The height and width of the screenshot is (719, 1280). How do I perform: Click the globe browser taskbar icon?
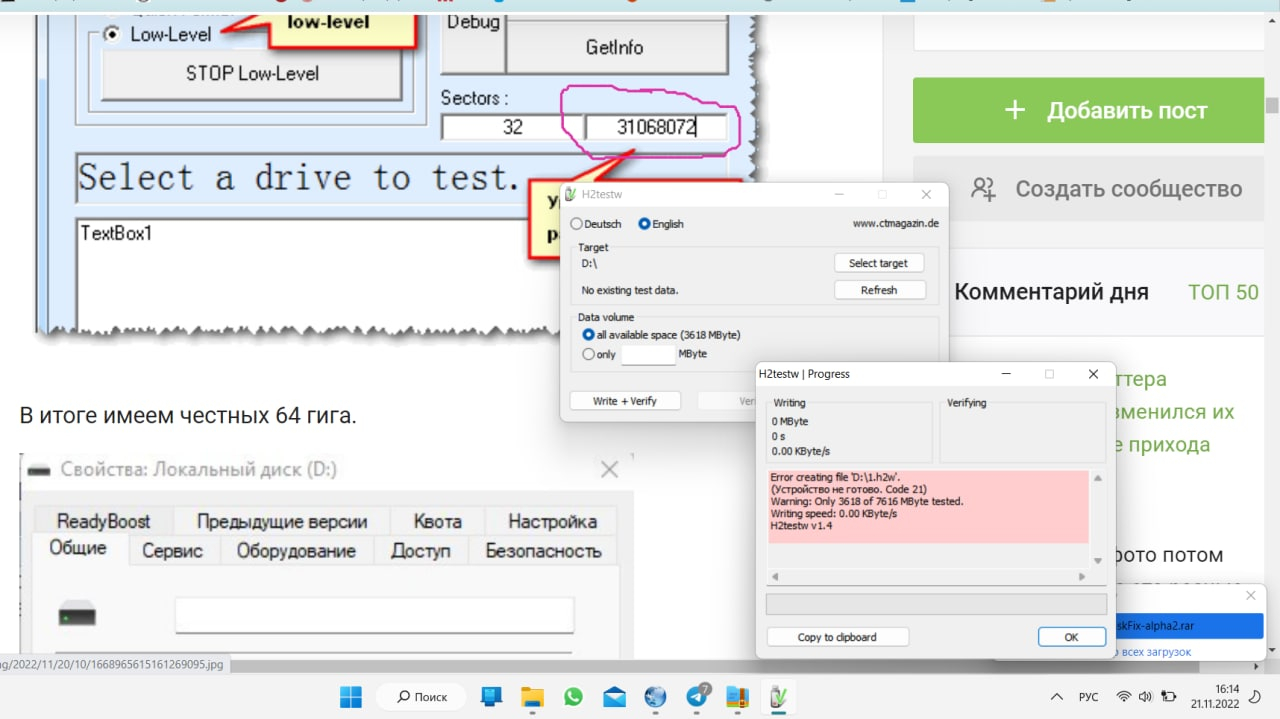coord(655,697)
